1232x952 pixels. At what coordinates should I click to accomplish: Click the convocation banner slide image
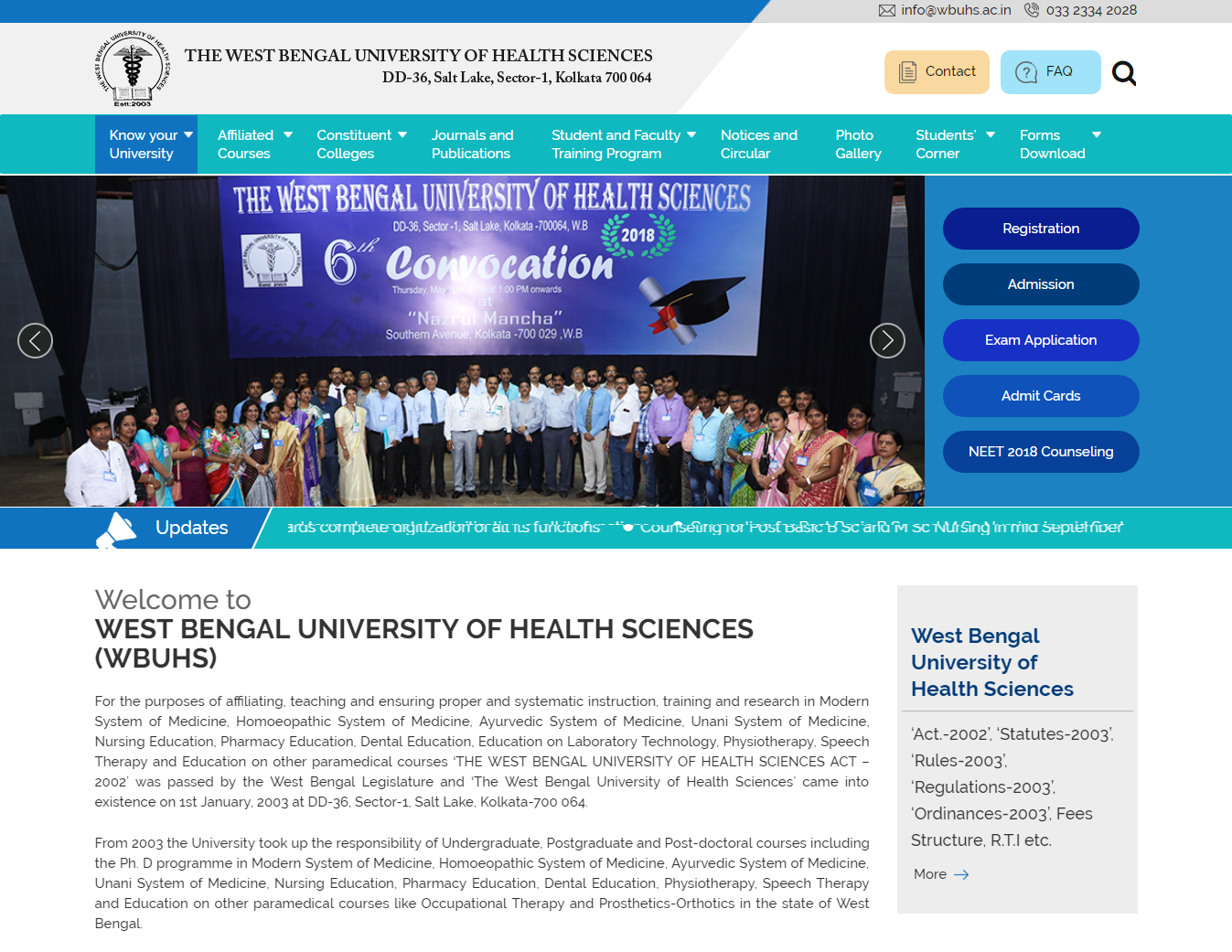pos(462,341)
